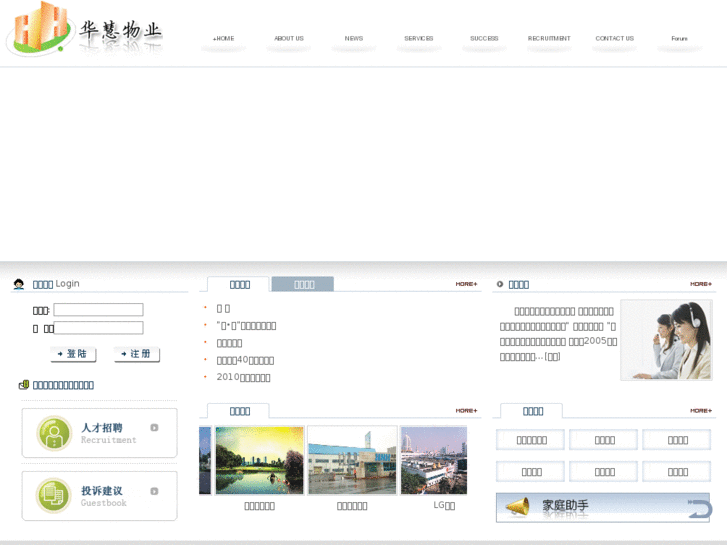Click the last button in the bottom service row
Screen dimensions: 727x545
click(x=677, y=472)
